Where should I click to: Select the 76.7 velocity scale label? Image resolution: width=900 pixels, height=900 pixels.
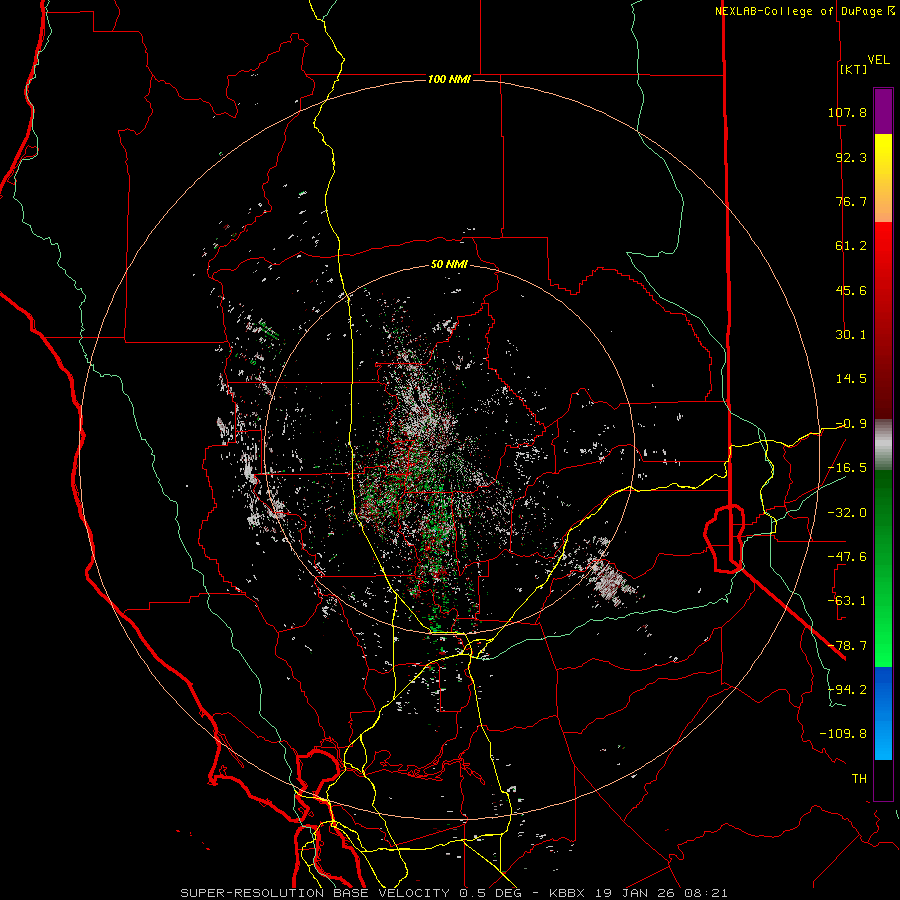pyautogui.click(x=851, y=201)
